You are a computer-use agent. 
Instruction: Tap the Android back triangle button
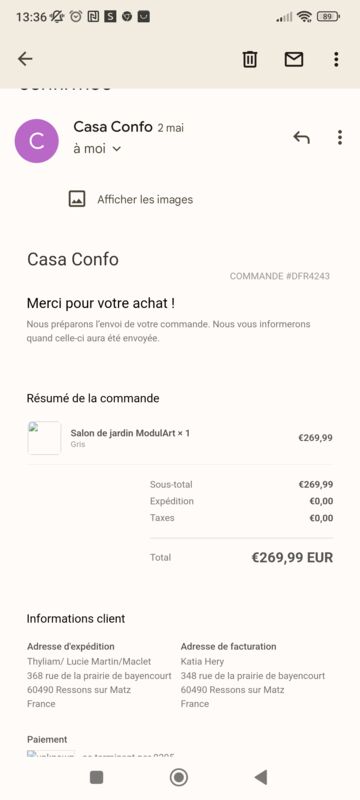[x=261, y=777]
